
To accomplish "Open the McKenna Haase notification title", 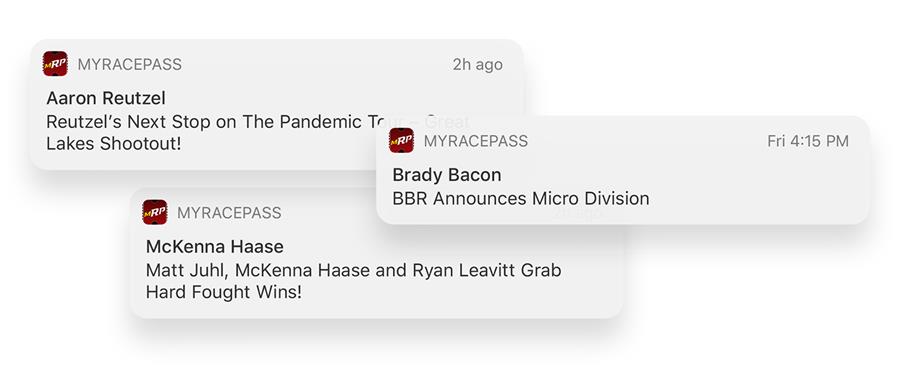I will (215, 247).
